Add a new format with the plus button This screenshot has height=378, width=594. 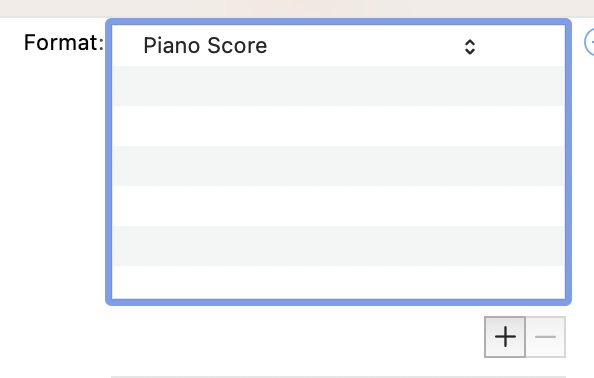pyautogui.click(x=505, y=337)
